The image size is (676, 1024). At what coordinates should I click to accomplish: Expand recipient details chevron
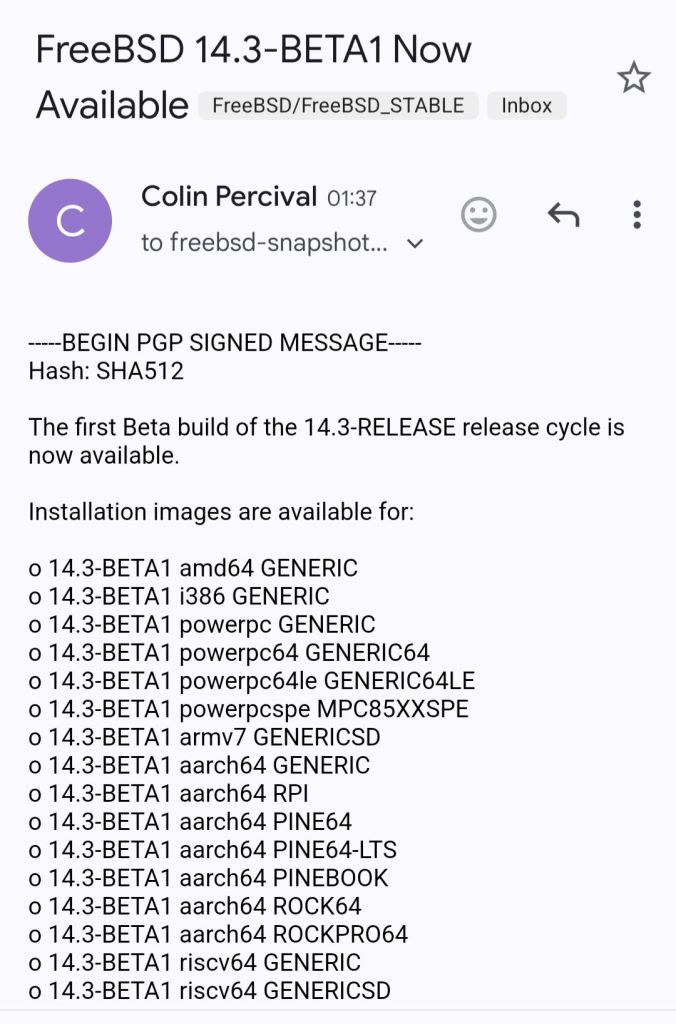point(415,244)
